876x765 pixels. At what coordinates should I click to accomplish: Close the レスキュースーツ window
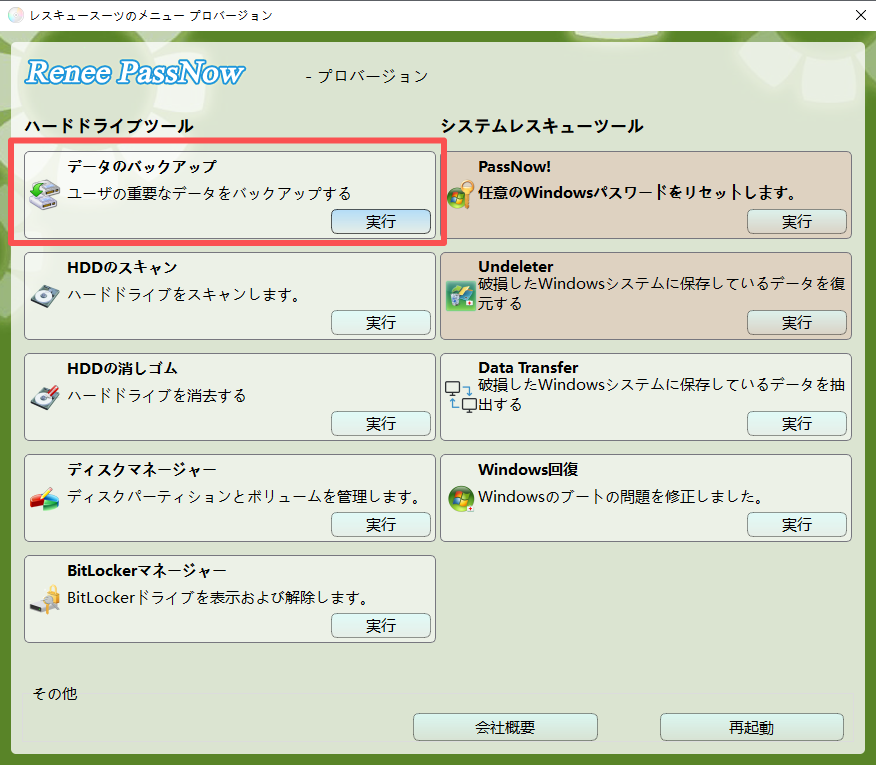tap(860, 15)
